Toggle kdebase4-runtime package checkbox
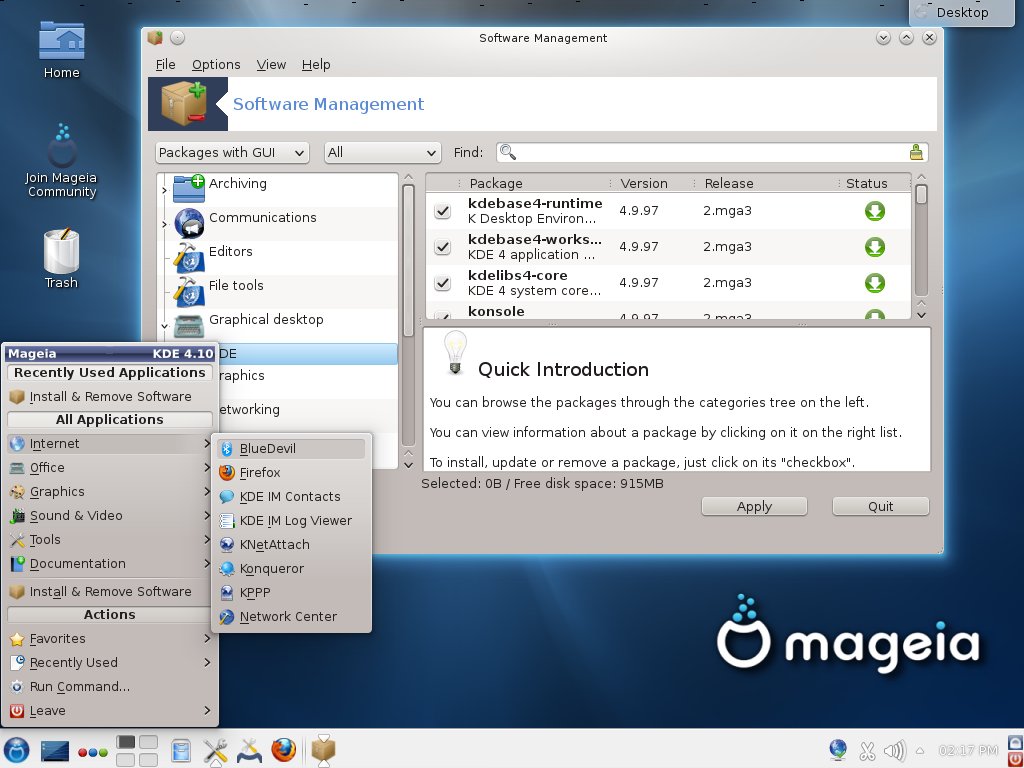Screen dimensions: 1024x768 (443, 211)
